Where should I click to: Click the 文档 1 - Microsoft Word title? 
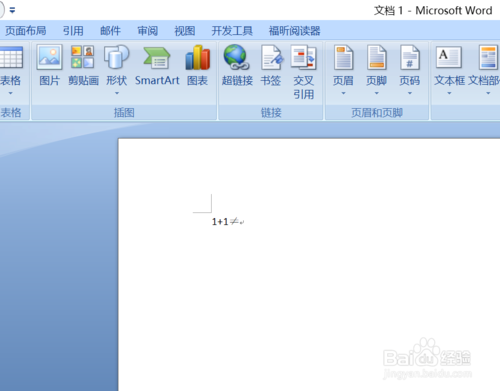point(433,11)
